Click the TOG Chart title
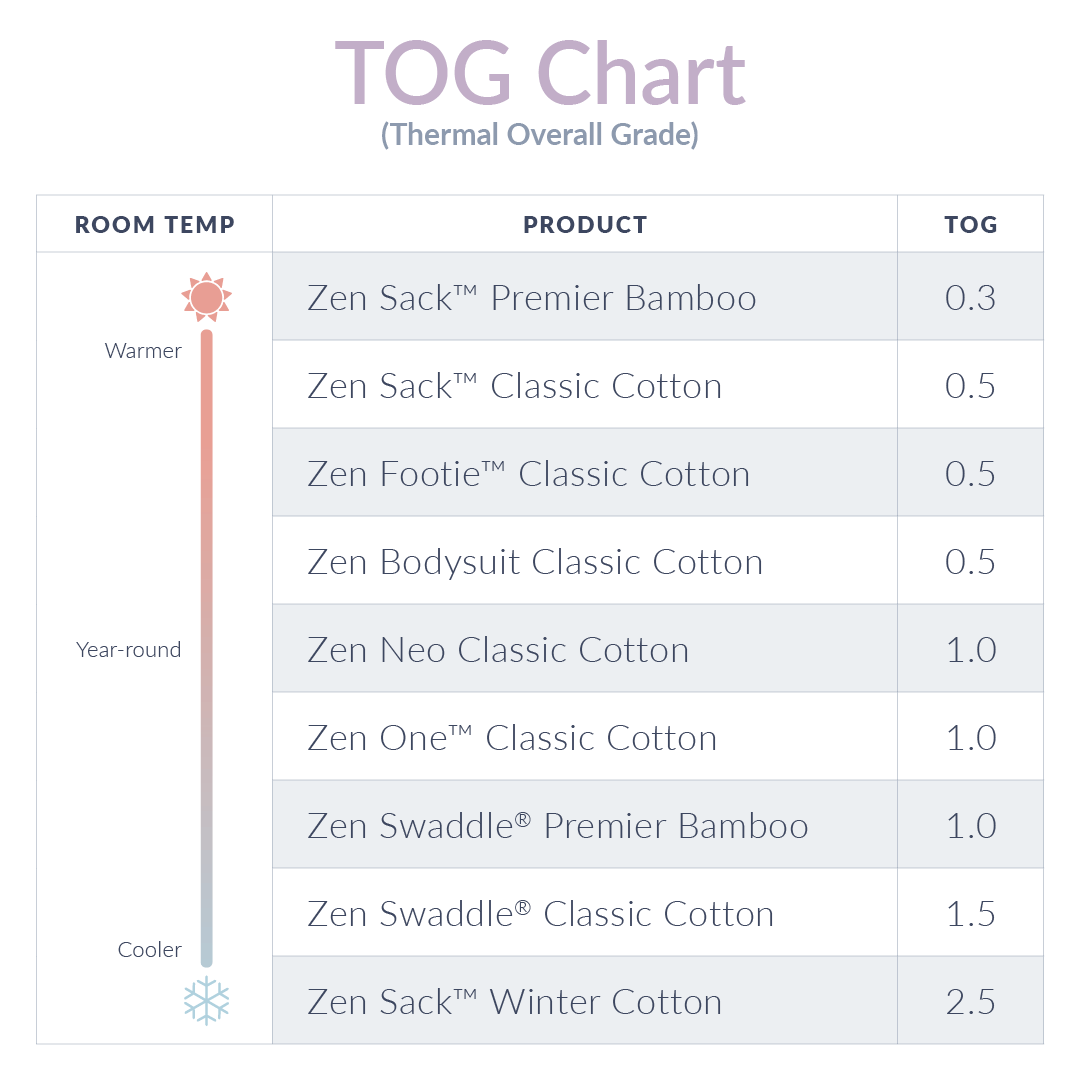Viewport: 1080px width, 1080px height. point(540,73)
